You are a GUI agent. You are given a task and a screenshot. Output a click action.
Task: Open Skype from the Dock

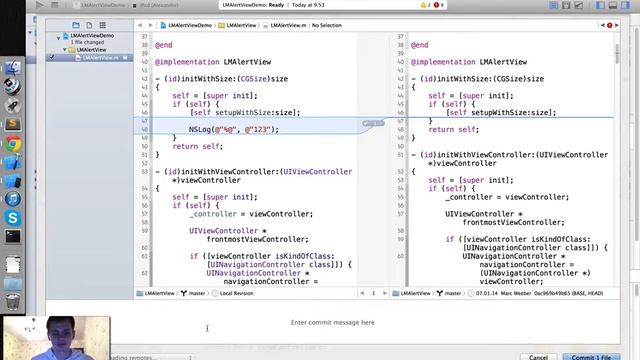[x=13, y=218]
